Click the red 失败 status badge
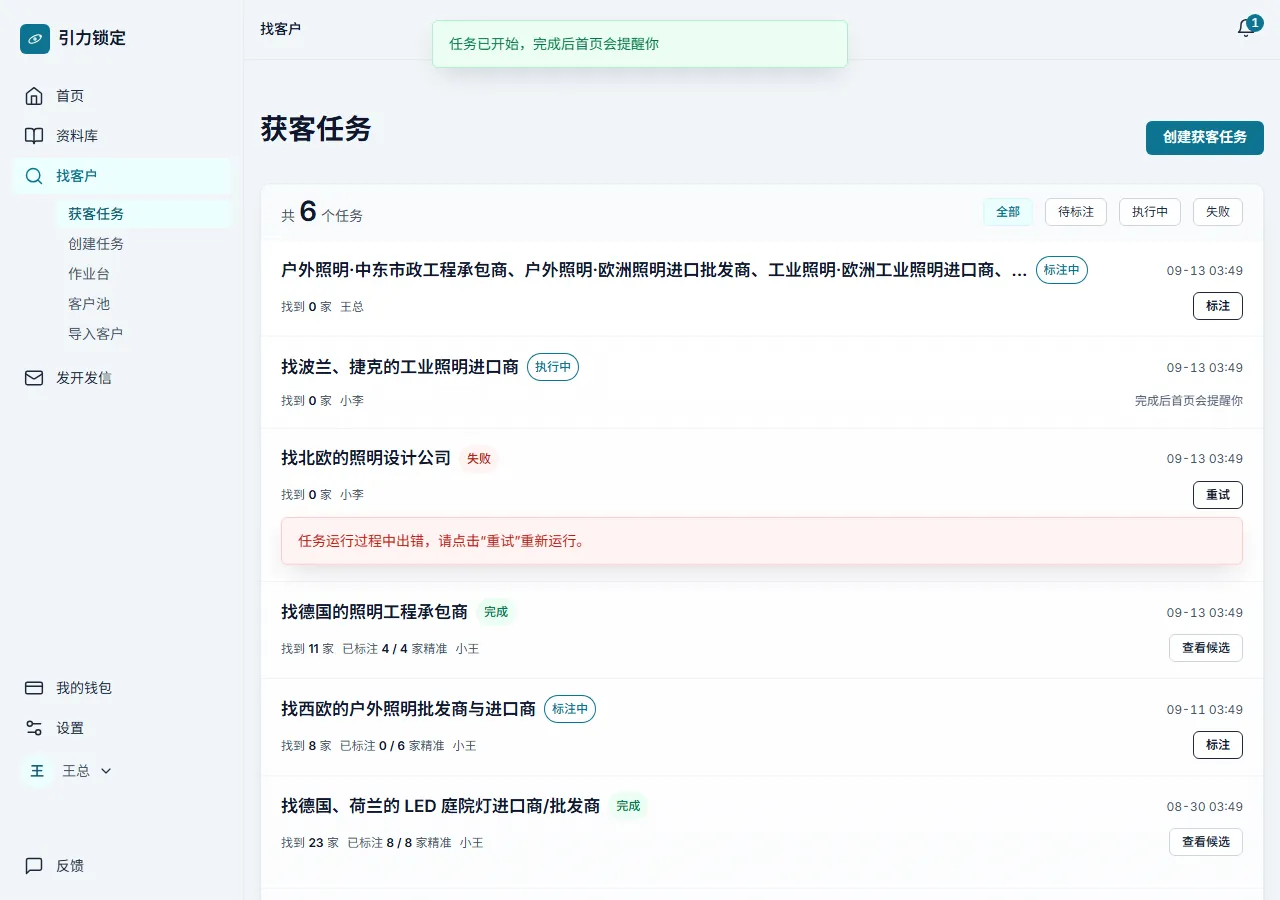This screenshot has width=1280, height=900. coord(479,459)
